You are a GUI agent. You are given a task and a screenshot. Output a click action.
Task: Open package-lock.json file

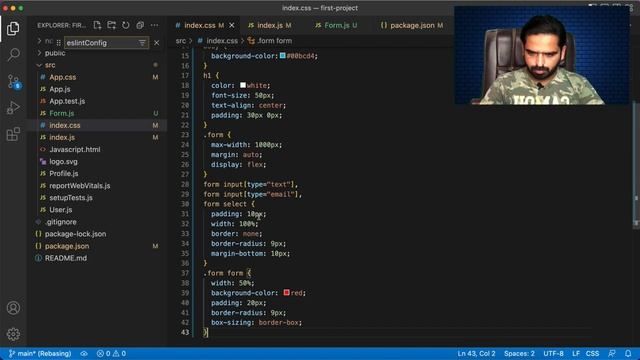coord(75,234)
